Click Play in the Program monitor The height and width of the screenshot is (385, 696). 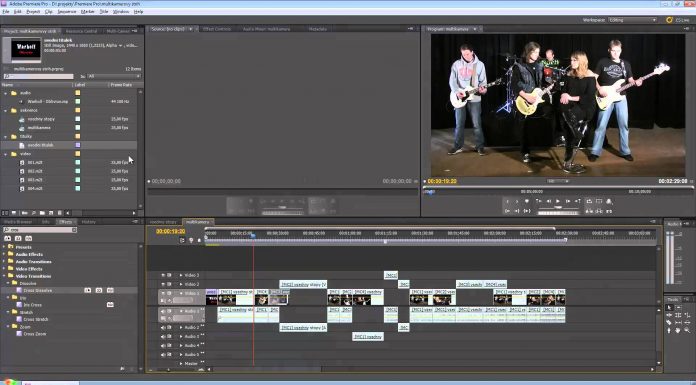558,201
